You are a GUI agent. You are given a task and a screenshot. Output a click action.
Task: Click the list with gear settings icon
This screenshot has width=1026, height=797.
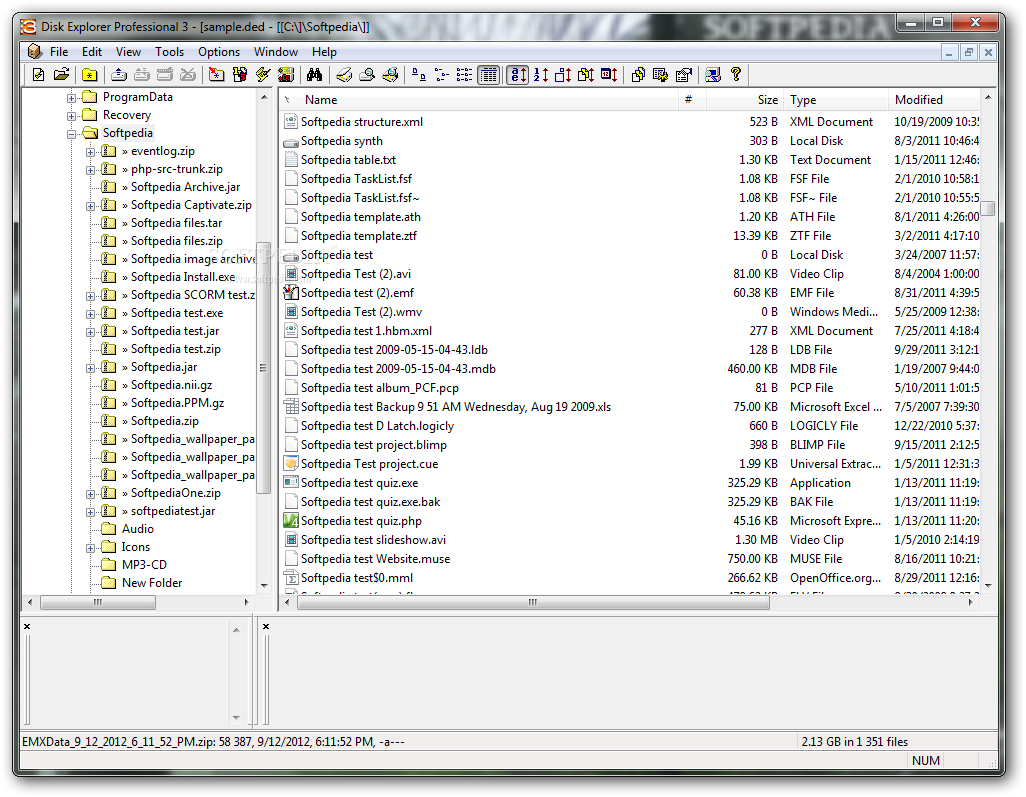pyautogui.click(x=661, y=75)
